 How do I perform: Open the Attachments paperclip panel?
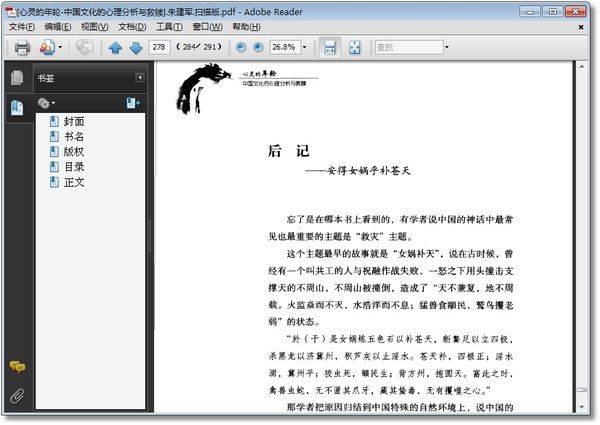point(17,396)
